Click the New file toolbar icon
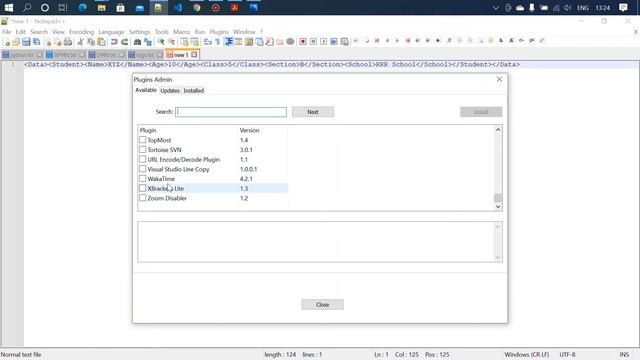640x360 pixels. (x=6, y=42)
